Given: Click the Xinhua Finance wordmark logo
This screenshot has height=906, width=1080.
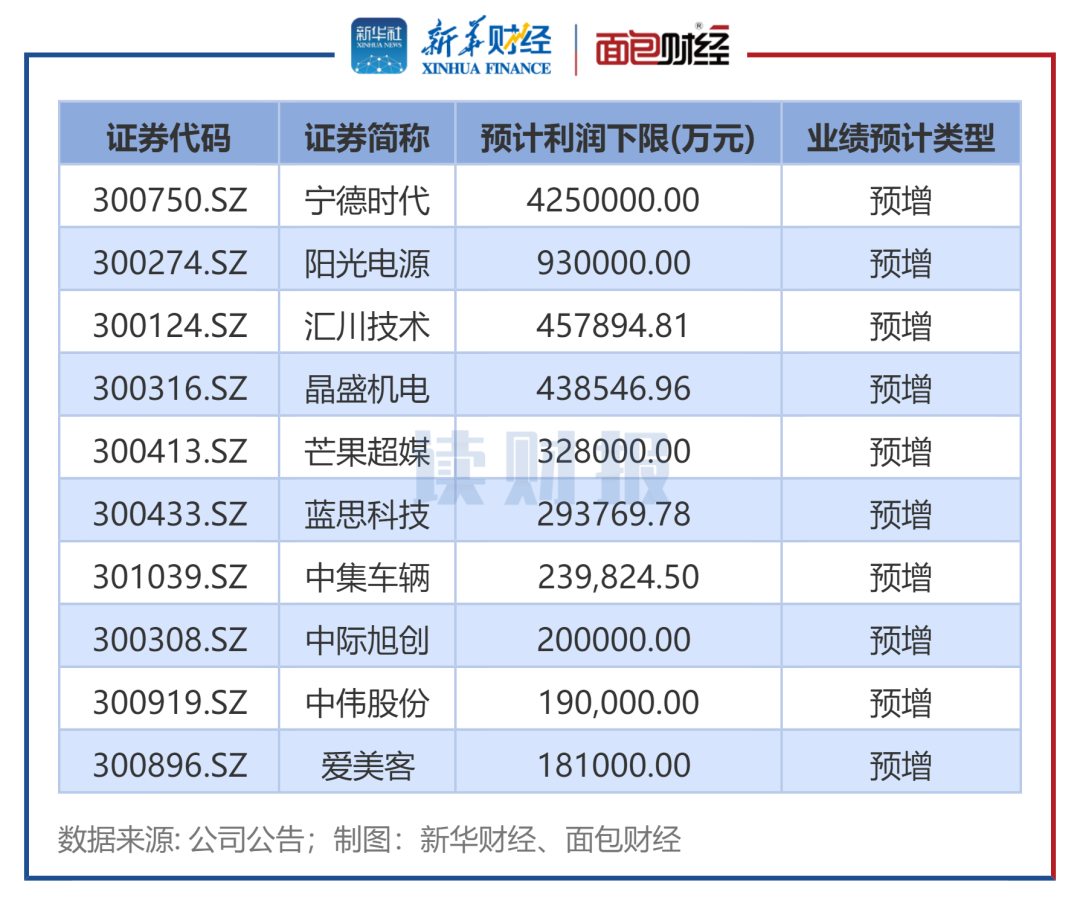Looking at the screenshot, I should click(x=486, y=48).
